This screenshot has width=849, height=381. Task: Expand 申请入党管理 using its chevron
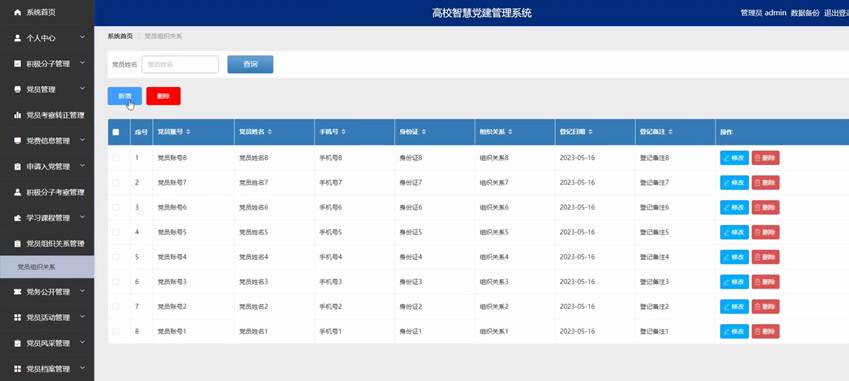click(x=82, y=166)
